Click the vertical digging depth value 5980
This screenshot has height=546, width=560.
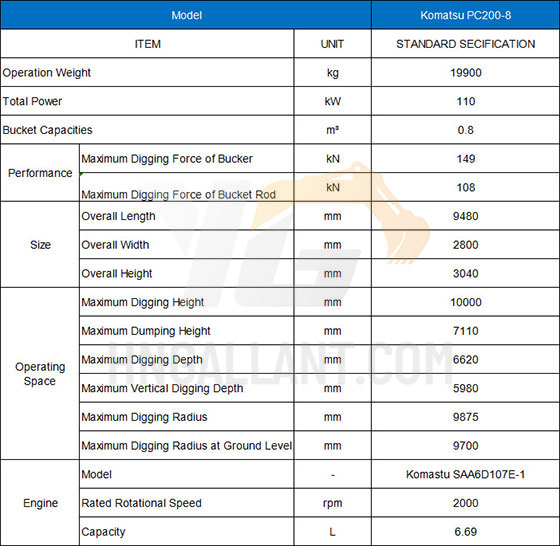(x=466, y=388)
